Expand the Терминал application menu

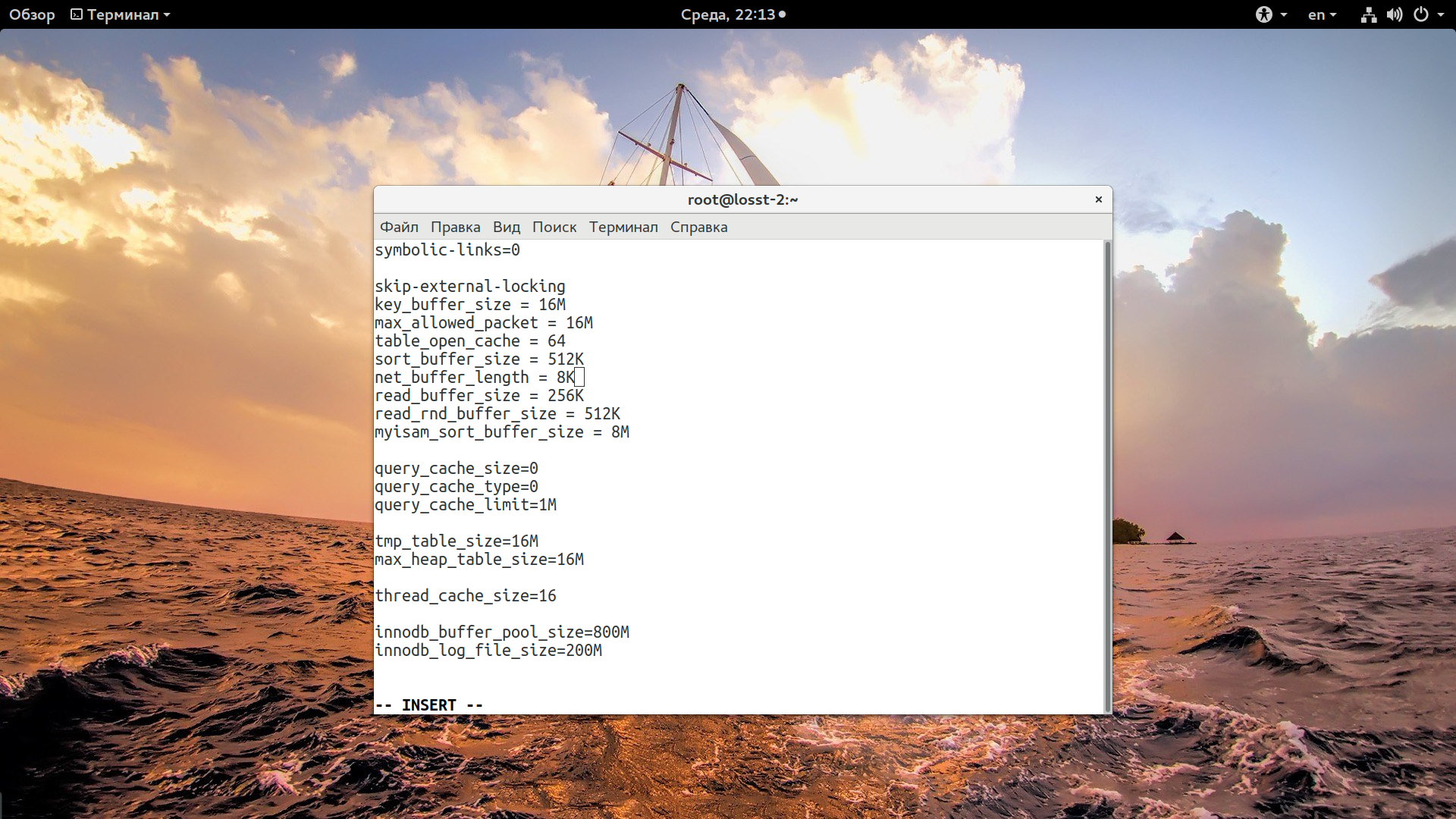(x=121, y=14)
